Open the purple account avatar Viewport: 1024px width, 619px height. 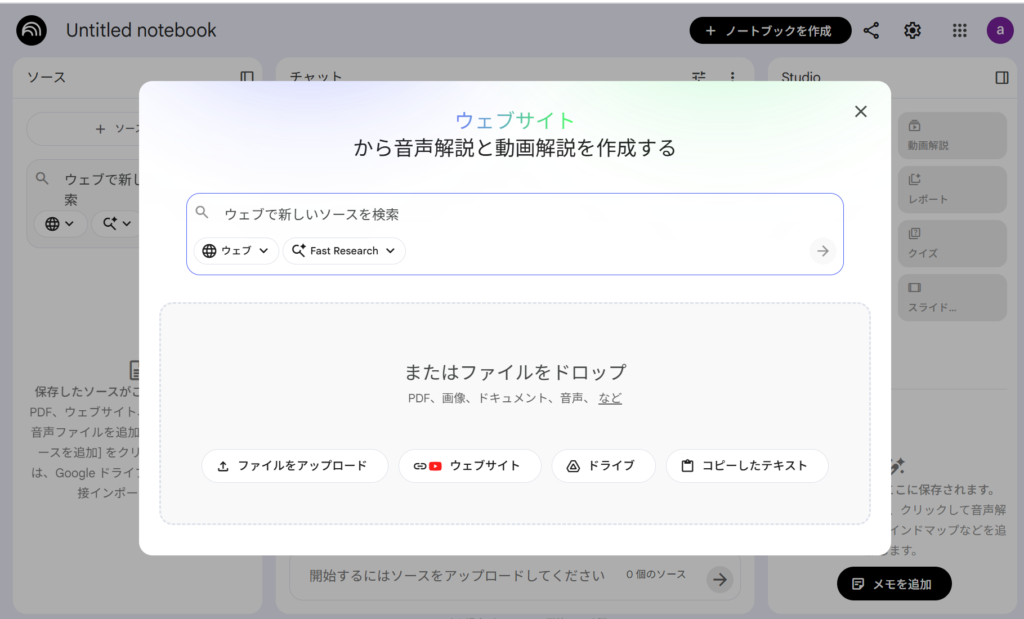pyautogui.click(x=1000, y=30)
